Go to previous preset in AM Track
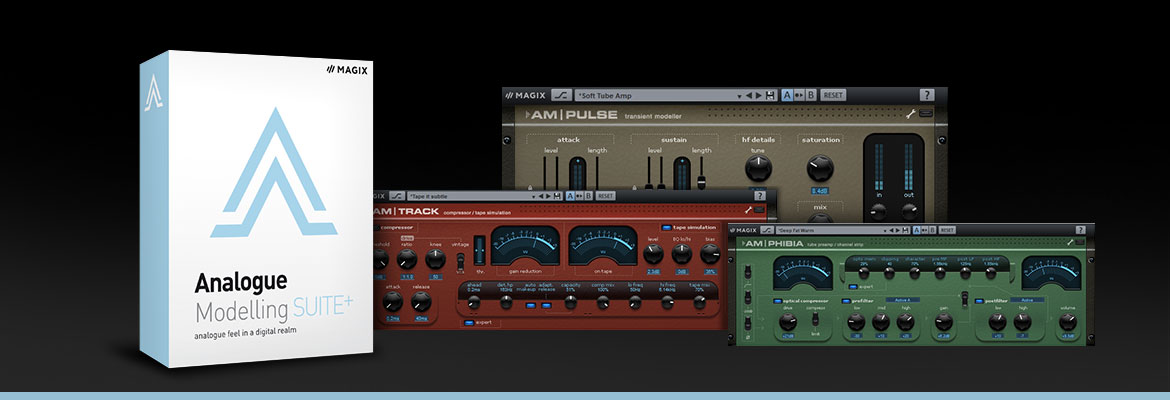The width and height of the screenshot is (1170, 400). 540,196
